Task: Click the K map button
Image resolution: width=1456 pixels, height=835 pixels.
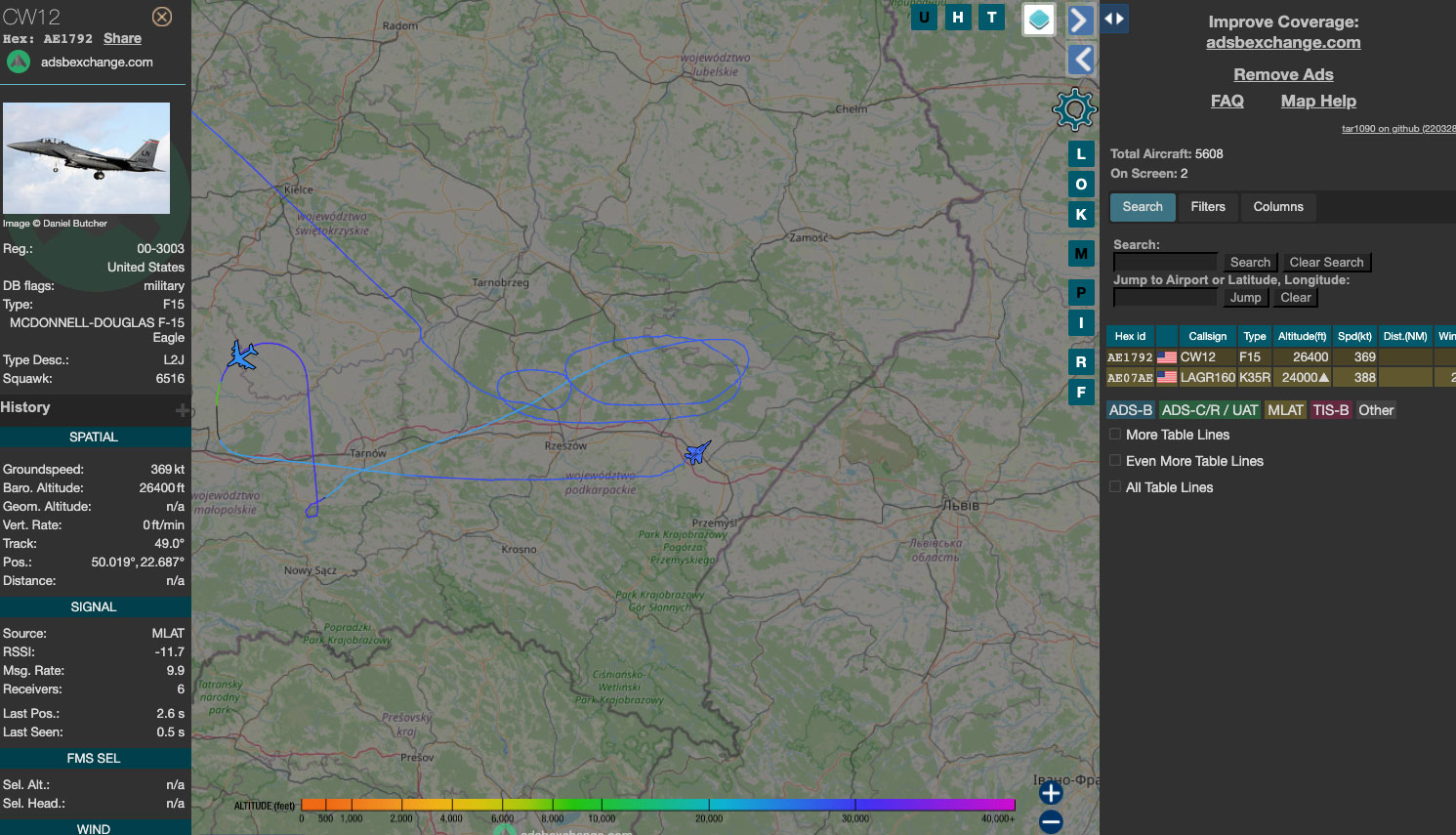Action: pyautogui.click(x=1081, y=214)
